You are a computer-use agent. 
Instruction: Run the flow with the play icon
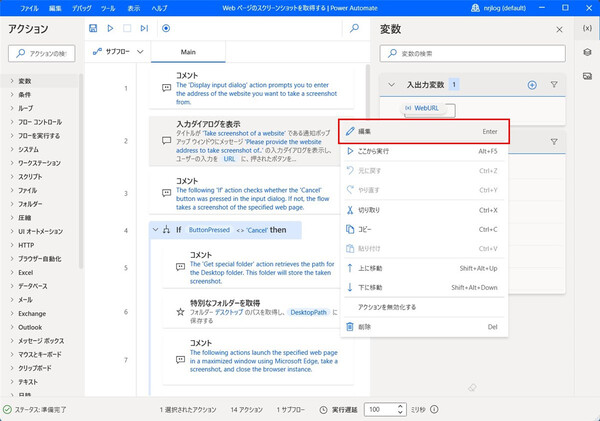click(111, 29)
